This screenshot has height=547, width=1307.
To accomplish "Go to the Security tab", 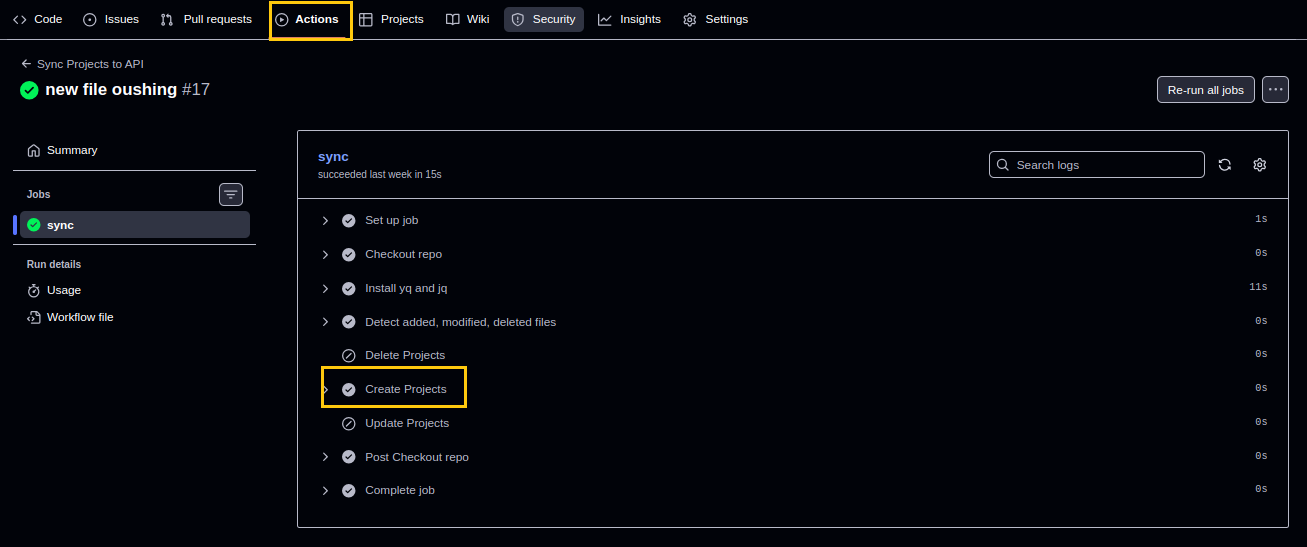I will coord(543,19).
